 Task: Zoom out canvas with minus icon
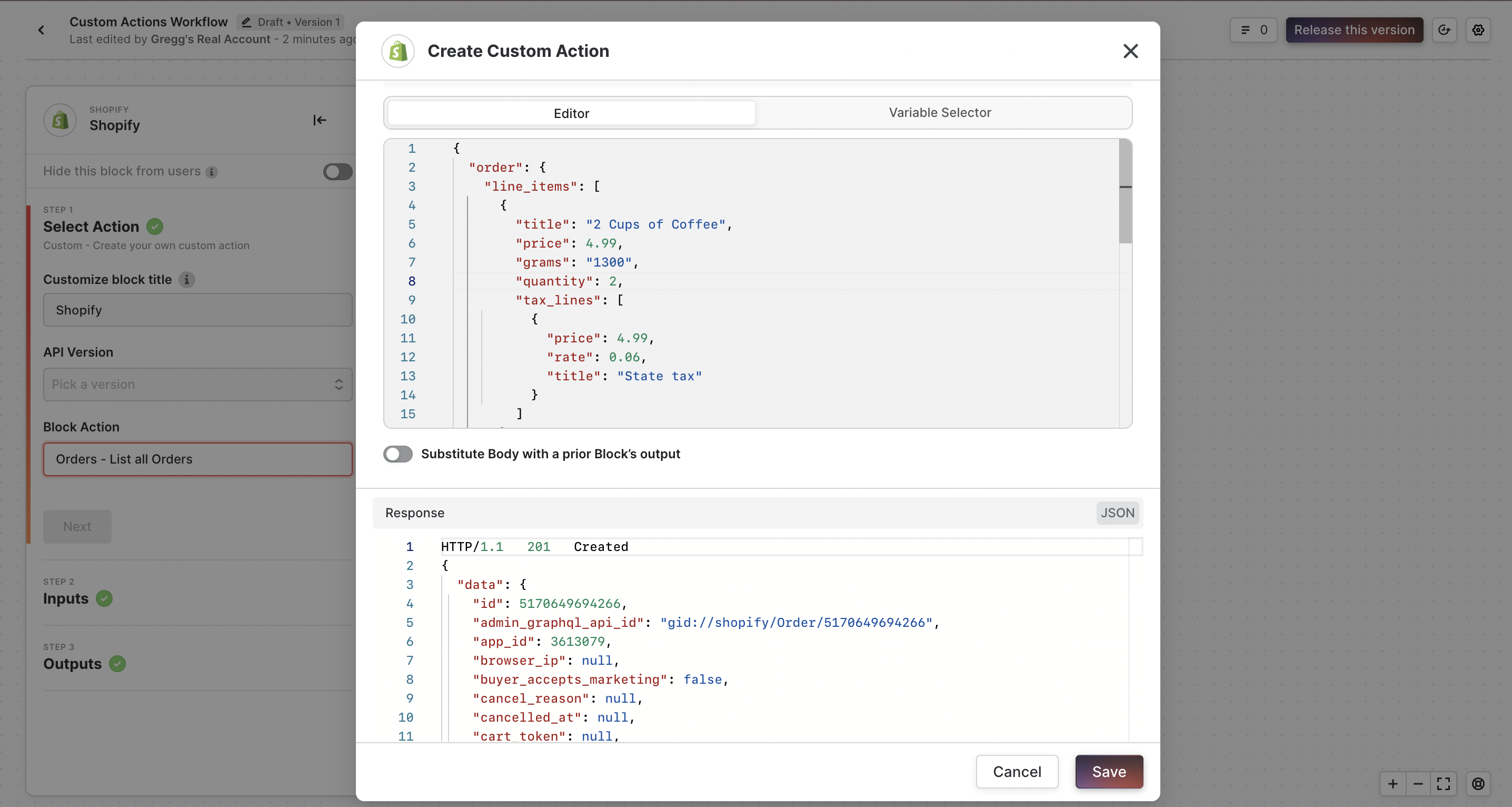coord(1418,783)
